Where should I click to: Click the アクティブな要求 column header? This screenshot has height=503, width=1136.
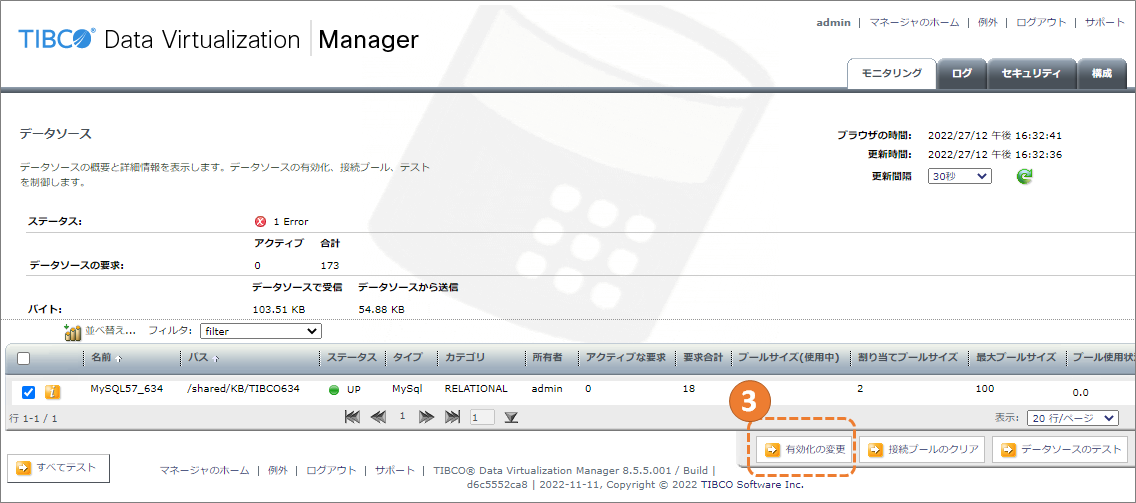tap(626, 358)
